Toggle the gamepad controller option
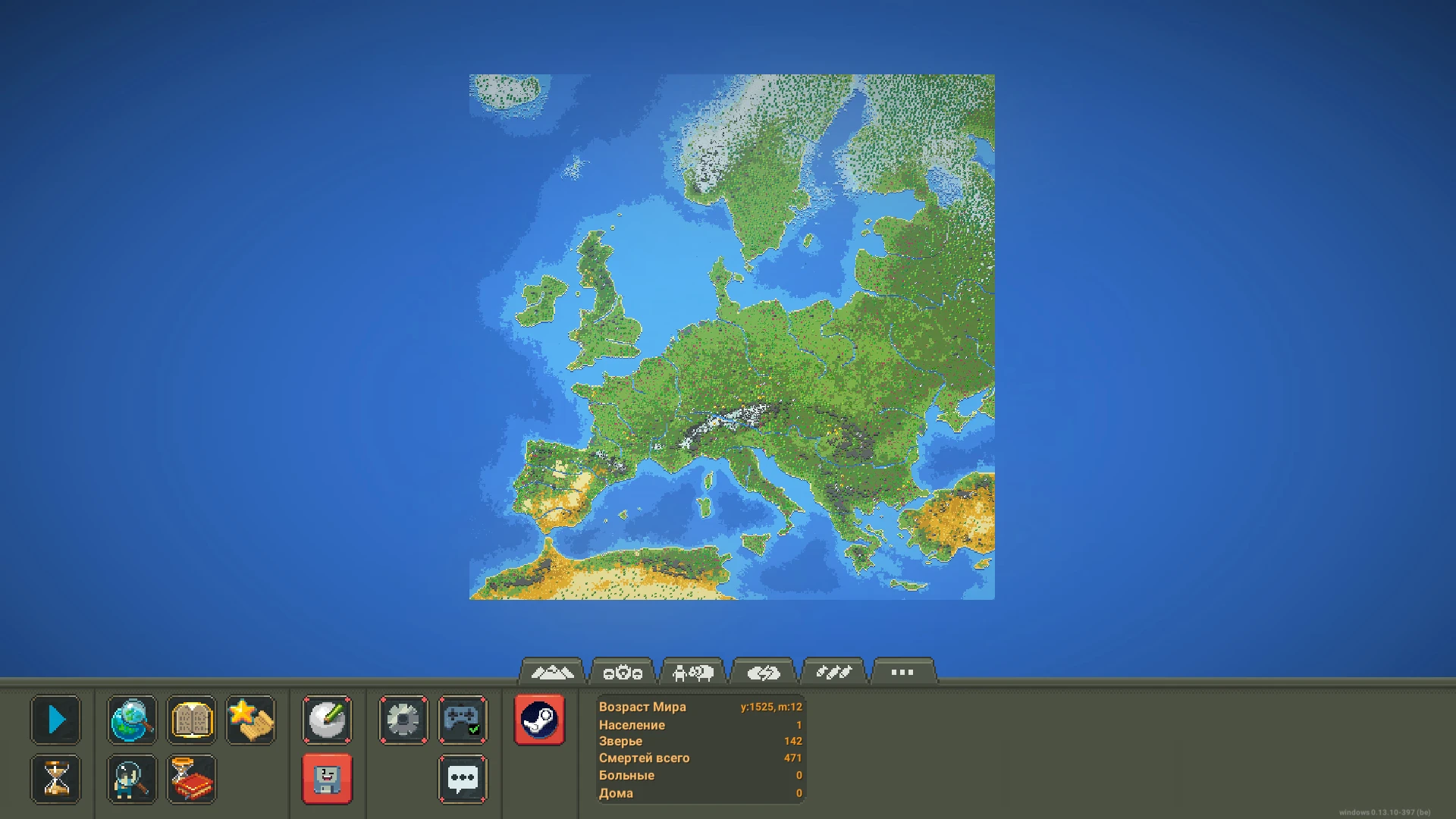Image resolution: width=1456 pixels, height=819 pixels. point(463,720)
